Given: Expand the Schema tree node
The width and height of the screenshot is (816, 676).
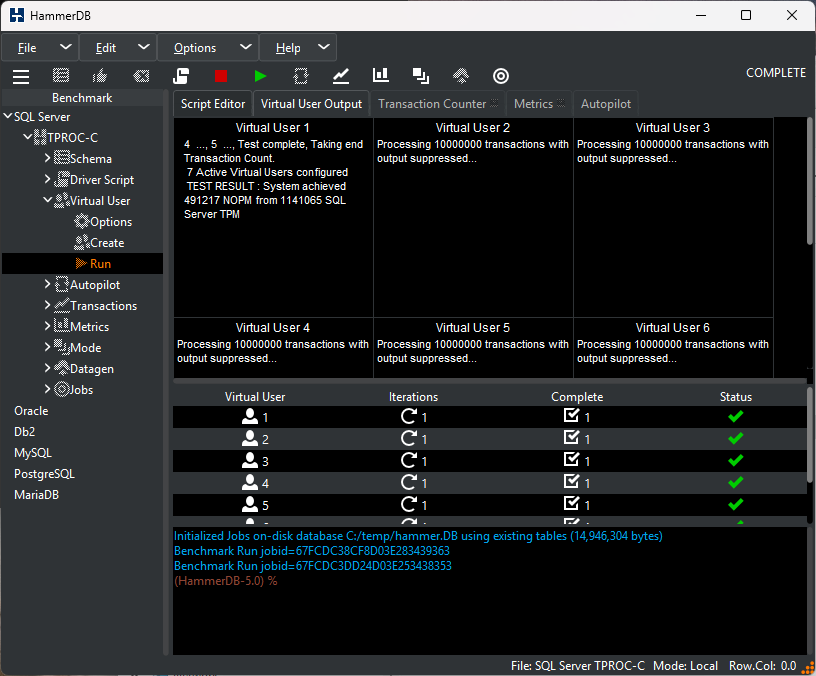Looking at the screenshot, I should point(48,158).
